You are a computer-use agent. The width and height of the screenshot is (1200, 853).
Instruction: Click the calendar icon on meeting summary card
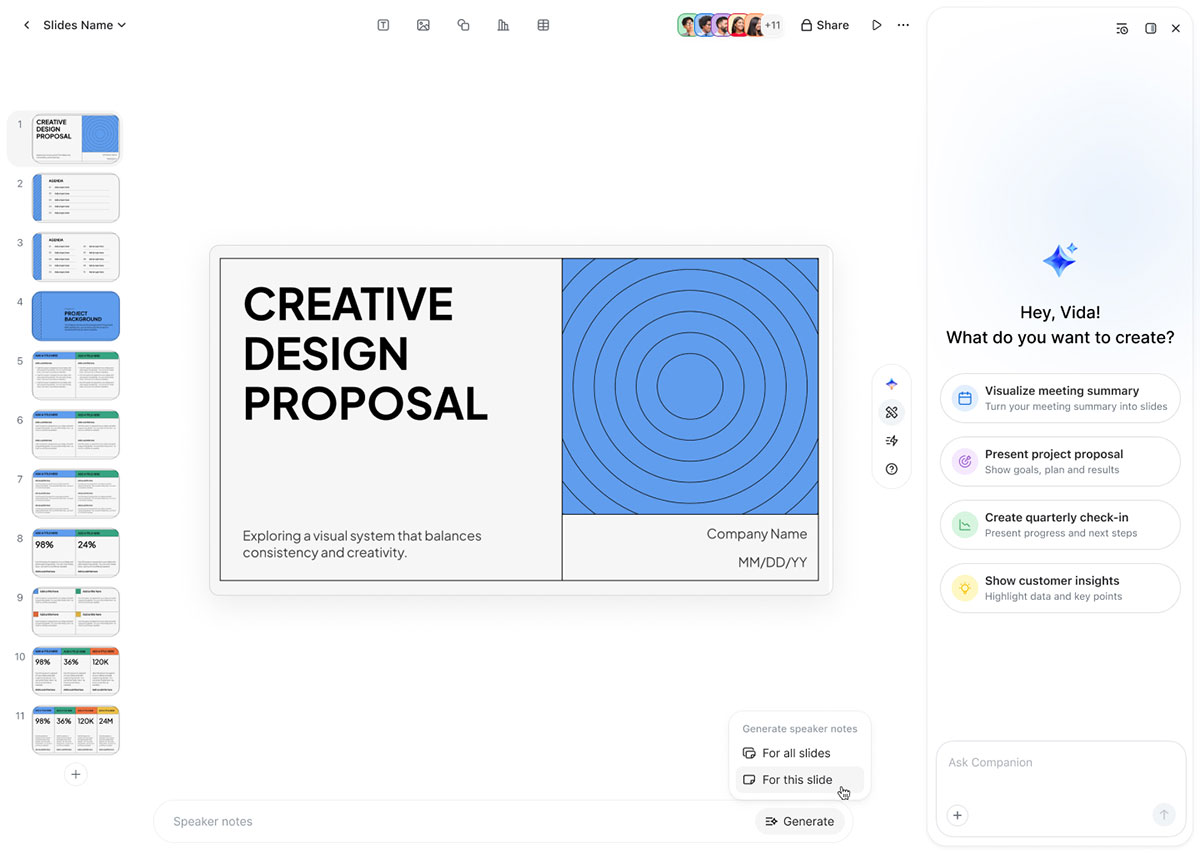pyautogui.click(x=965, y=398)
